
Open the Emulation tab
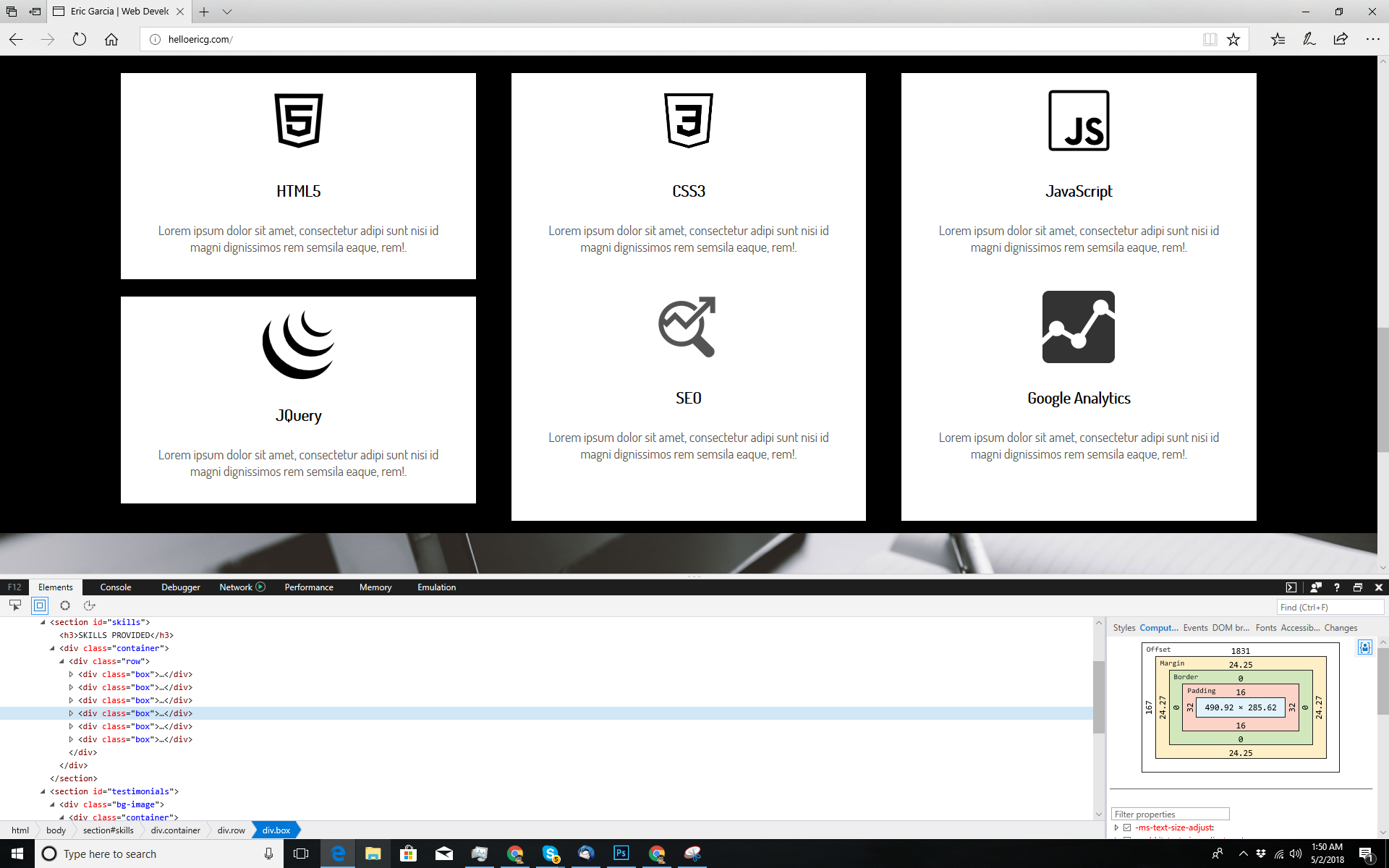[437, 587]
